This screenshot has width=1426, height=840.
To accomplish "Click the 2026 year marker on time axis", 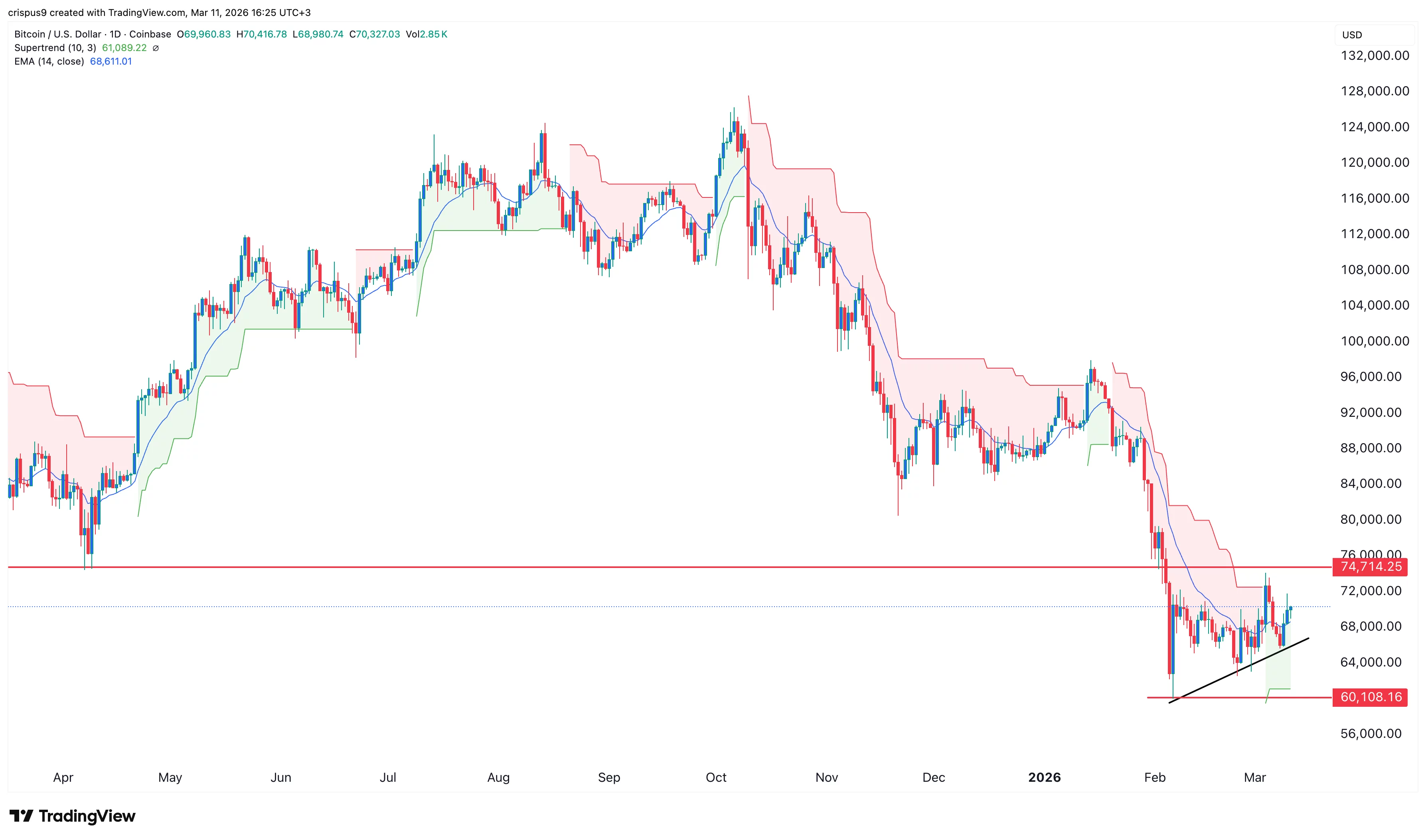I will pyautogui.click(x=1044, y=777).
